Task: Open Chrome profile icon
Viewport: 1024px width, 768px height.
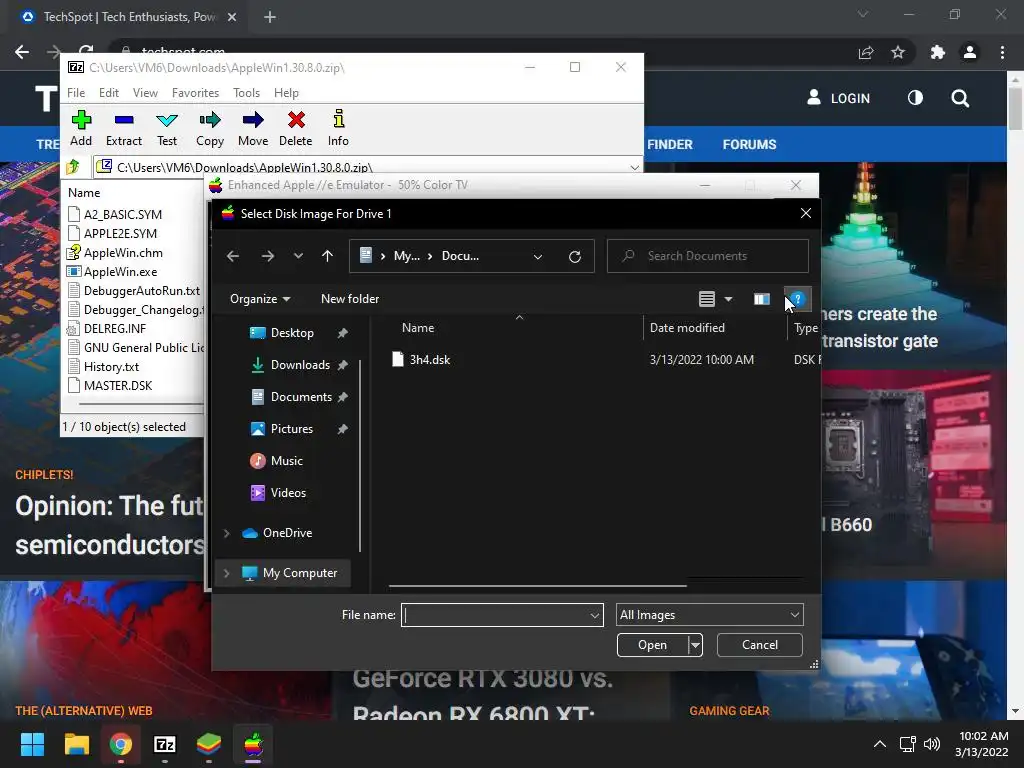Action: coord(970,52)
